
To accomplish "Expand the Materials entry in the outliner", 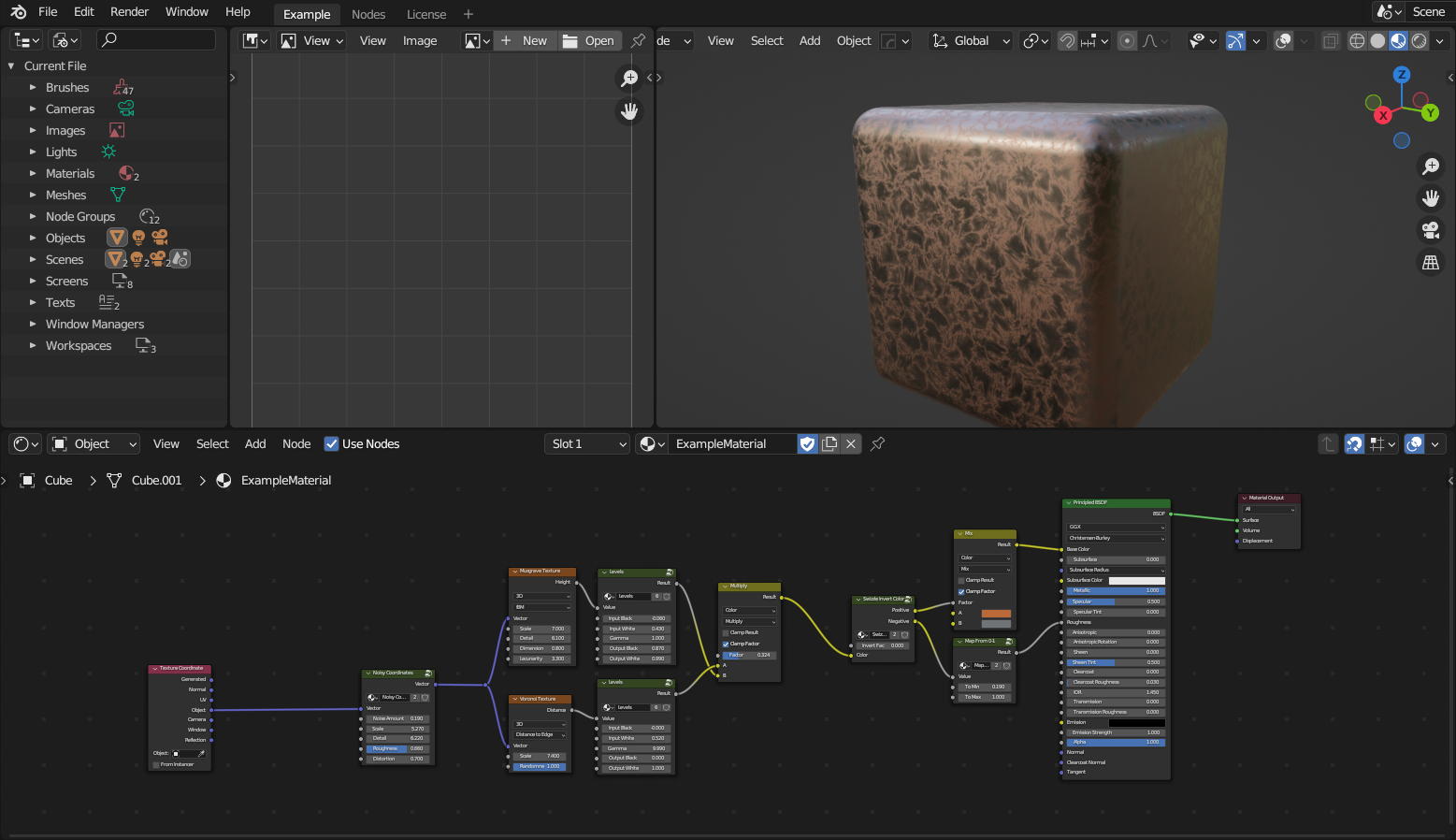I will click(x=33, y=174).
